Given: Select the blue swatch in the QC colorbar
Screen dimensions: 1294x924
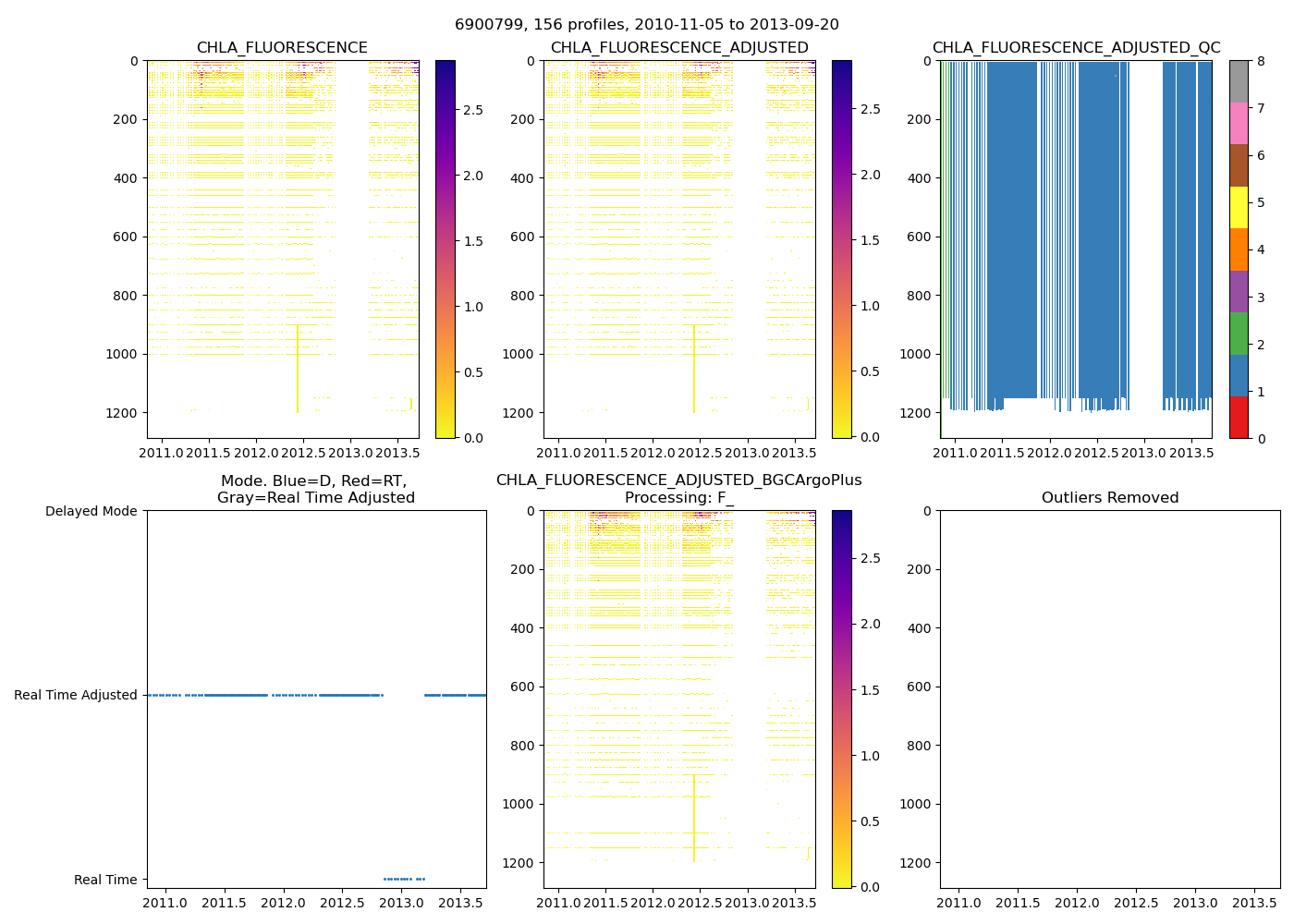Looking at the screenshot, I should (1239, 375).
